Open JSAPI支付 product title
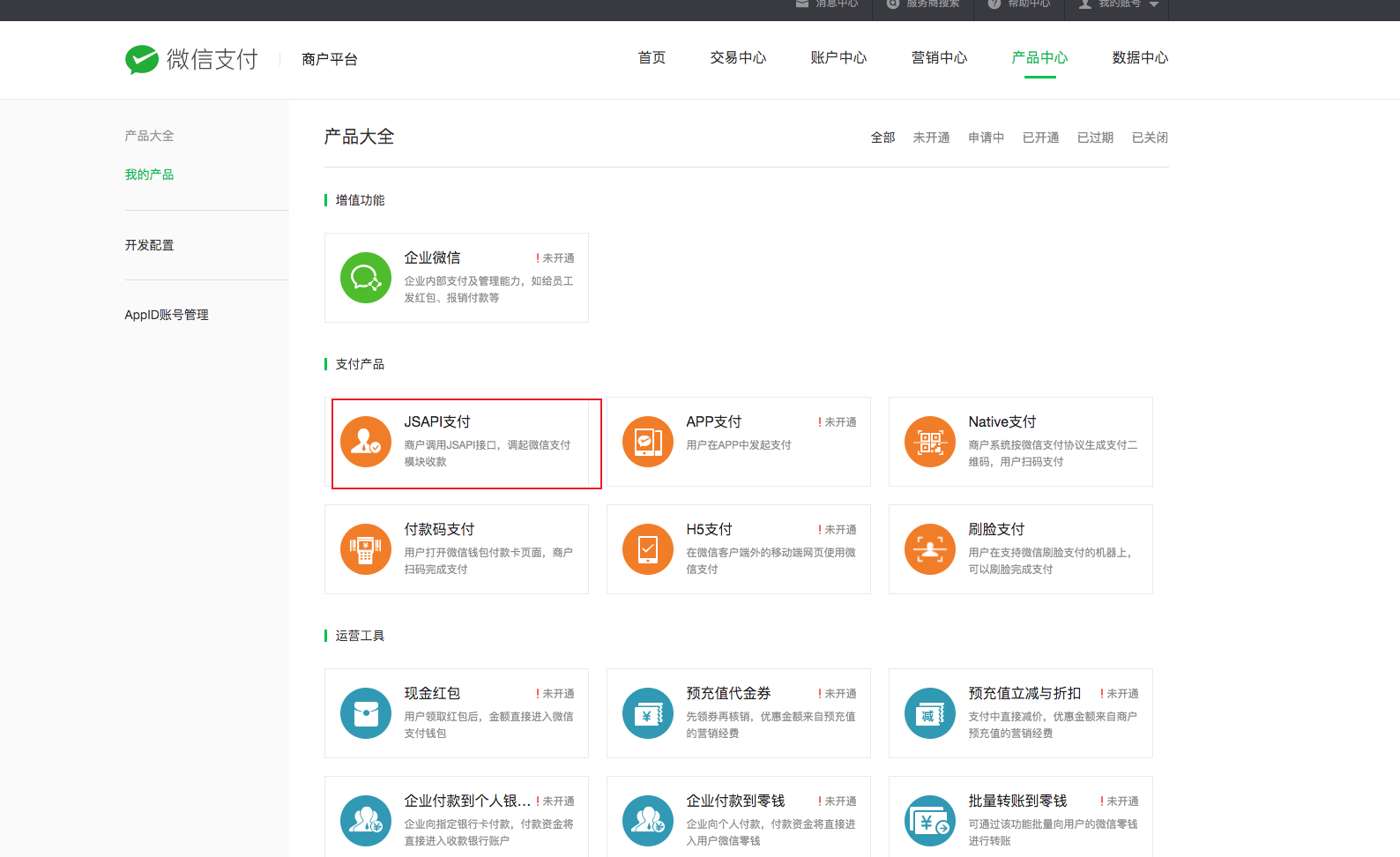This screenshot has width=1400, height=857. [x=437, y=421]
